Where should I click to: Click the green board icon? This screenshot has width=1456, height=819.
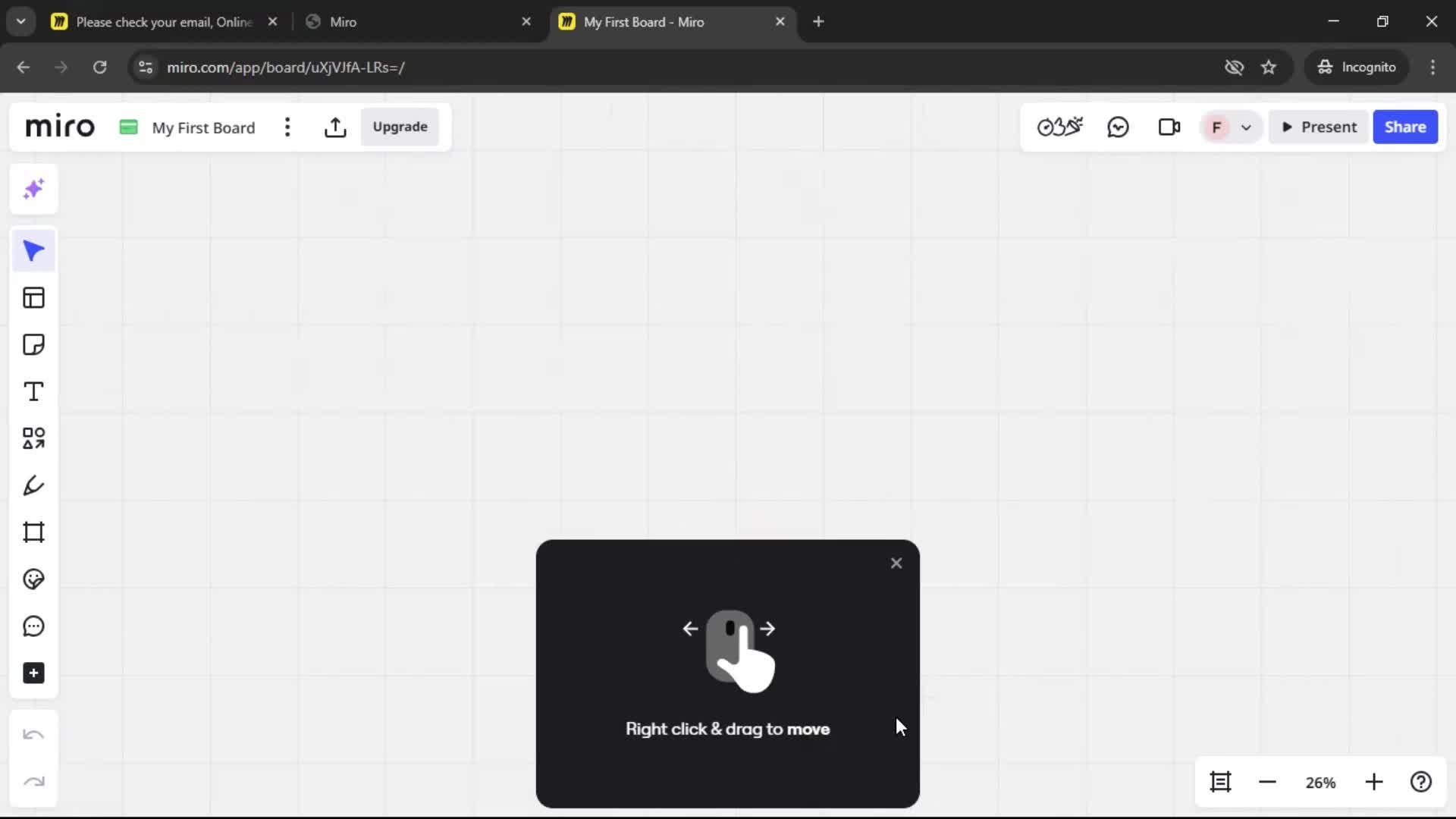point(129,127)
